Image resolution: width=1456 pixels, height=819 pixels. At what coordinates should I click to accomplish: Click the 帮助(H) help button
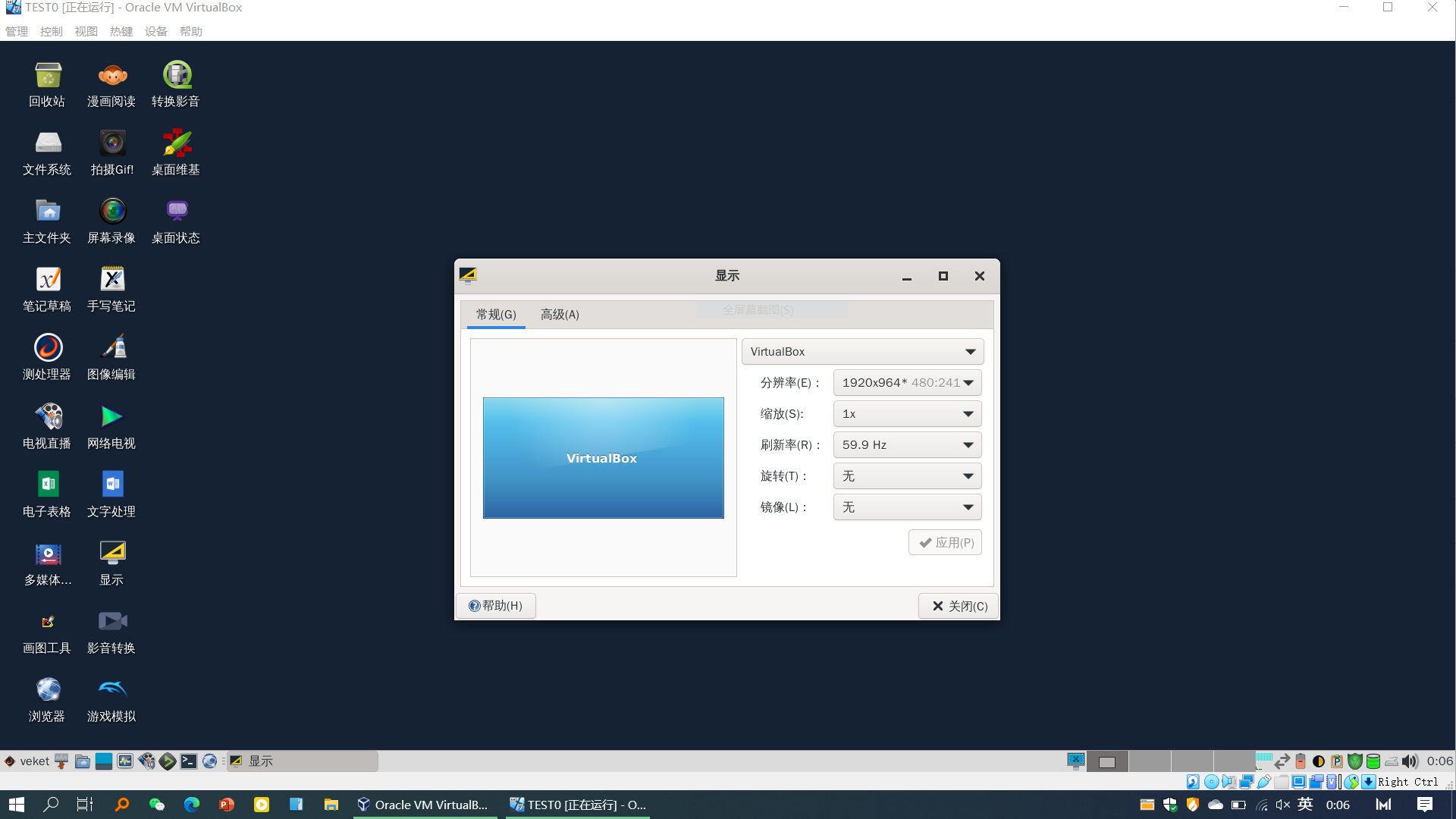[x=496, y=605]
